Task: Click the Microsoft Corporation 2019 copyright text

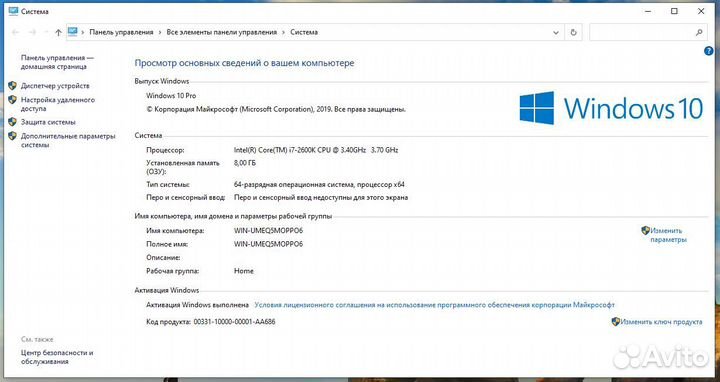Action: (276, 109)
